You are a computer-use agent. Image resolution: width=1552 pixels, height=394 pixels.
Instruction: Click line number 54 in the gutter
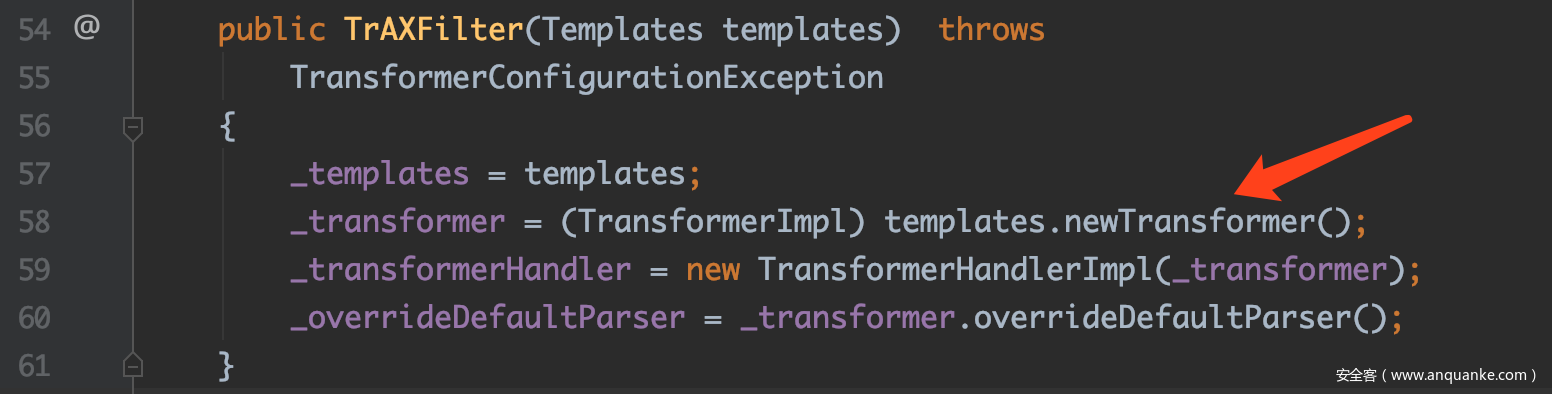click(x=35, y=30)
